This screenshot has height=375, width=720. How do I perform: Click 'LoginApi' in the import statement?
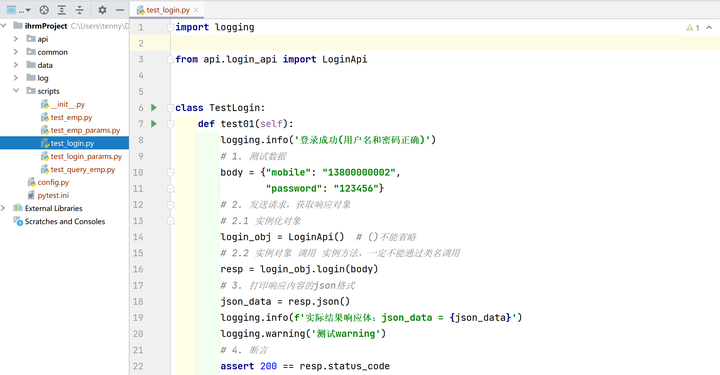[344, 59]
